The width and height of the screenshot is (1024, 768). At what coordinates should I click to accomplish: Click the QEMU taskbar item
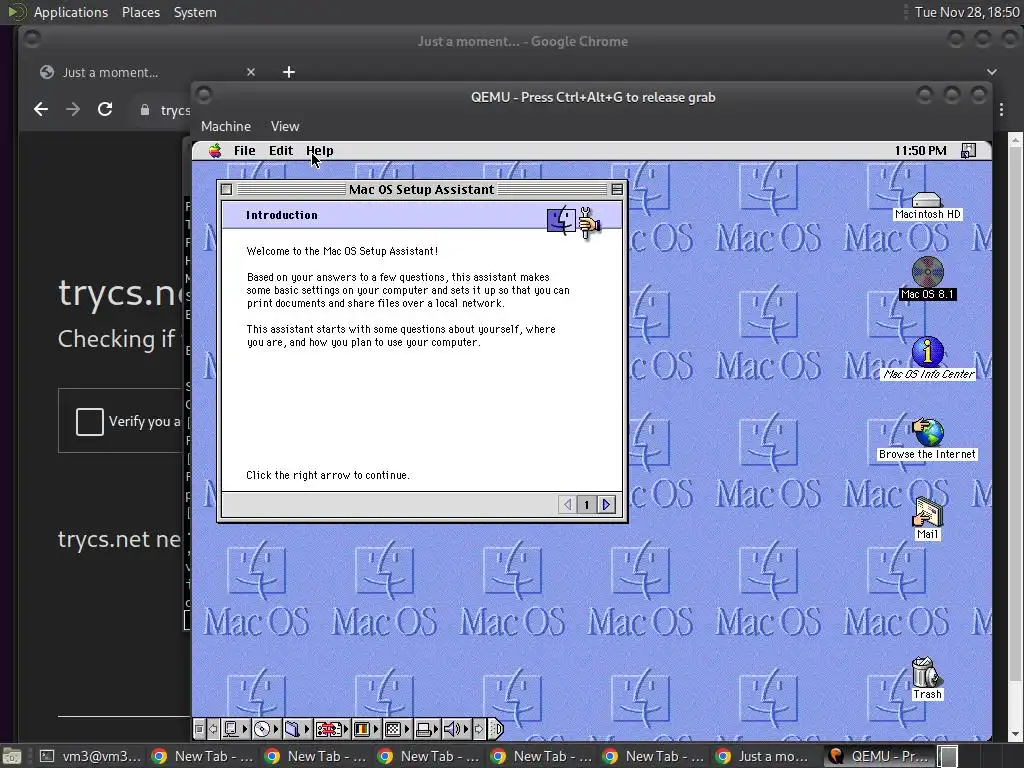879,756
